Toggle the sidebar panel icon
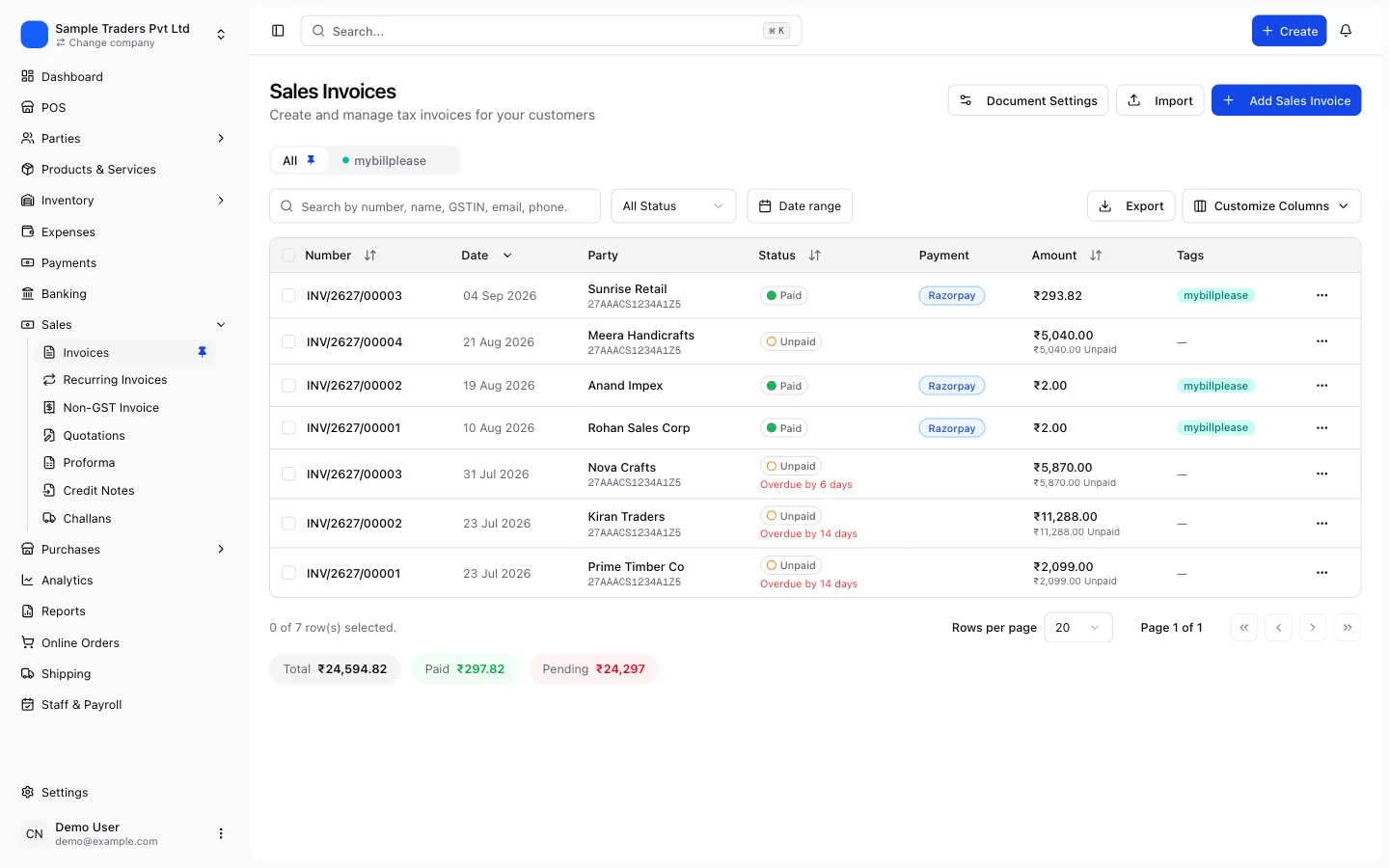The height and width of the screenshot is (868, 1389). pyautogui.click(x=278, y=31)
